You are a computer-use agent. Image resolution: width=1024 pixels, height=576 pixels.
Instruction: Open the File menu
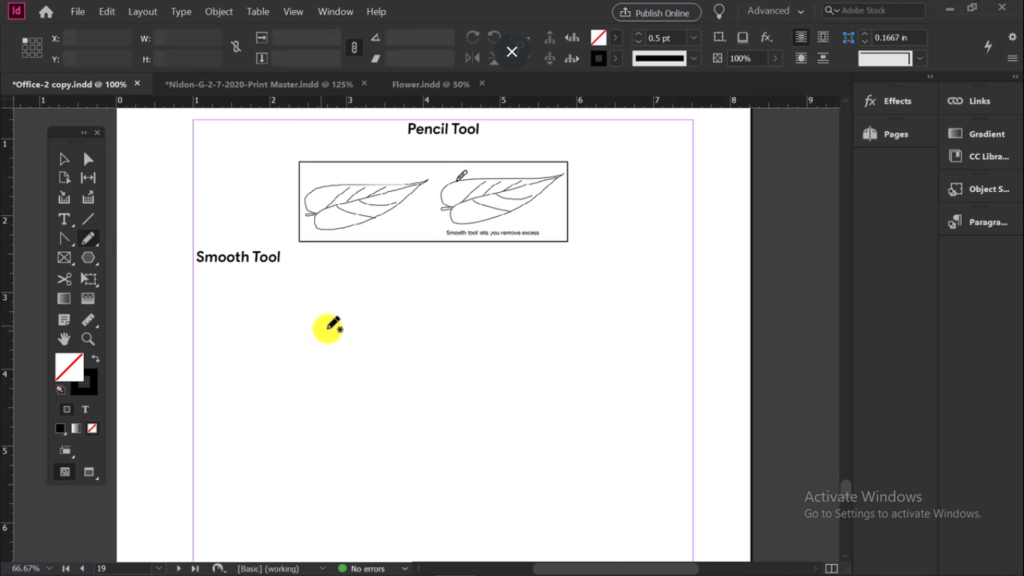tap(78, 12)
